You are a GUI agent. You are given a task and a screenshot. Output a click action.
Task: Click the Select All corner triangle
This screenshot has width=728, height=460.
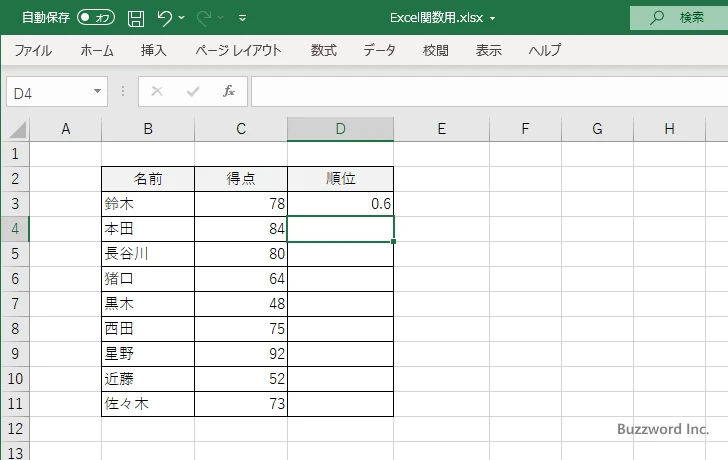17,129
